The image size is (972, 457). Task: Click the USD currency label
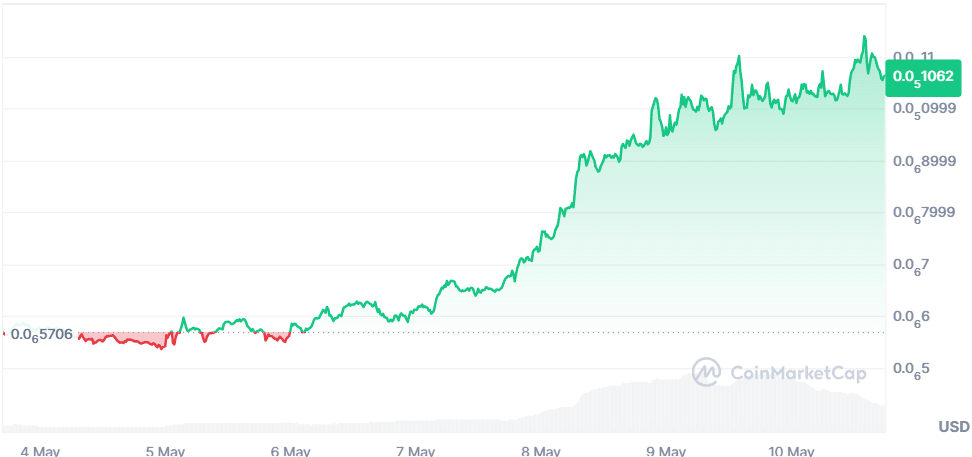[953, 427]
